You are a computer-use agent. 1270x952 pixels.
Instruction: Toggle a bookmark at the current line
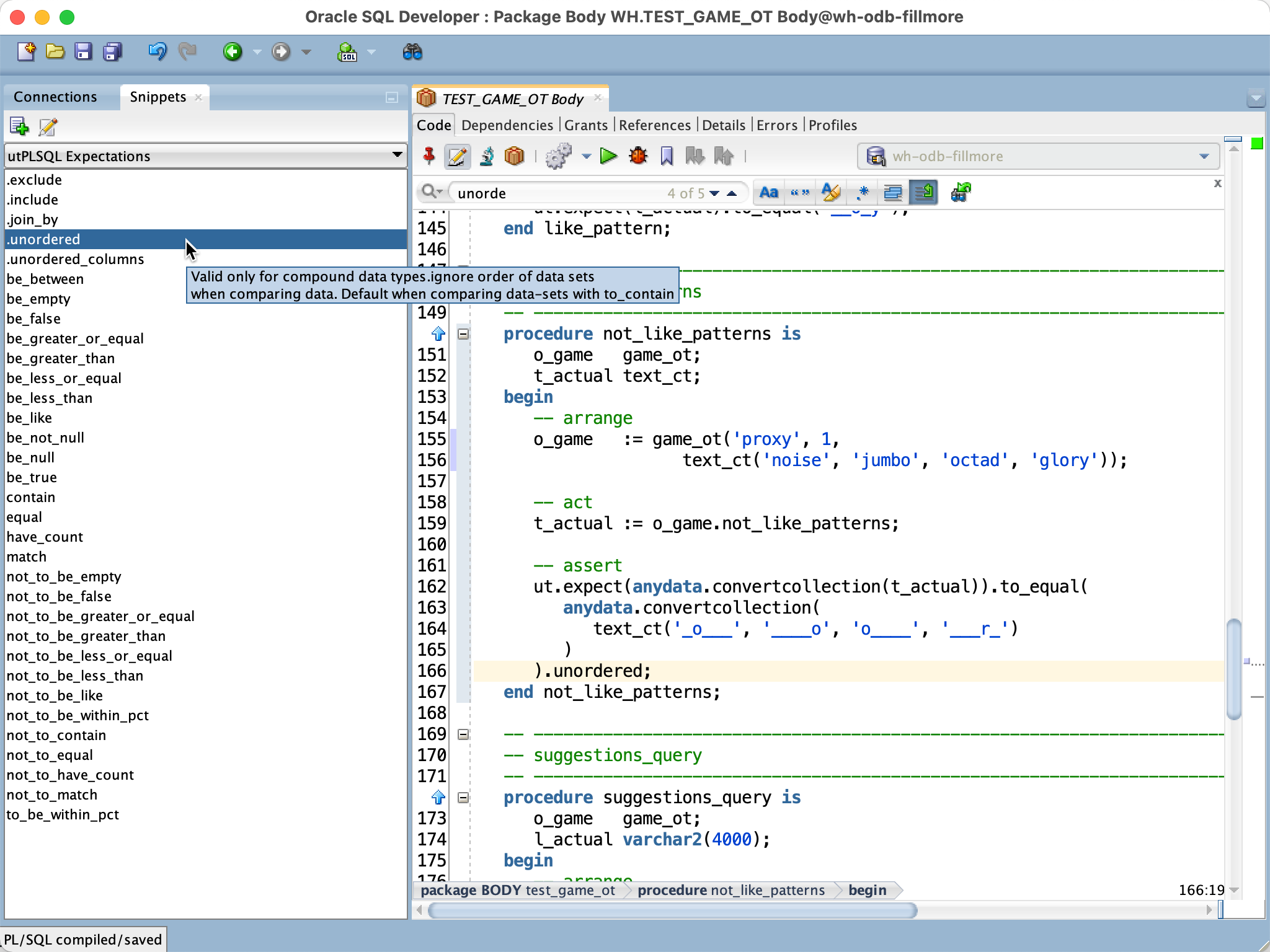click(x=667, y=156)
